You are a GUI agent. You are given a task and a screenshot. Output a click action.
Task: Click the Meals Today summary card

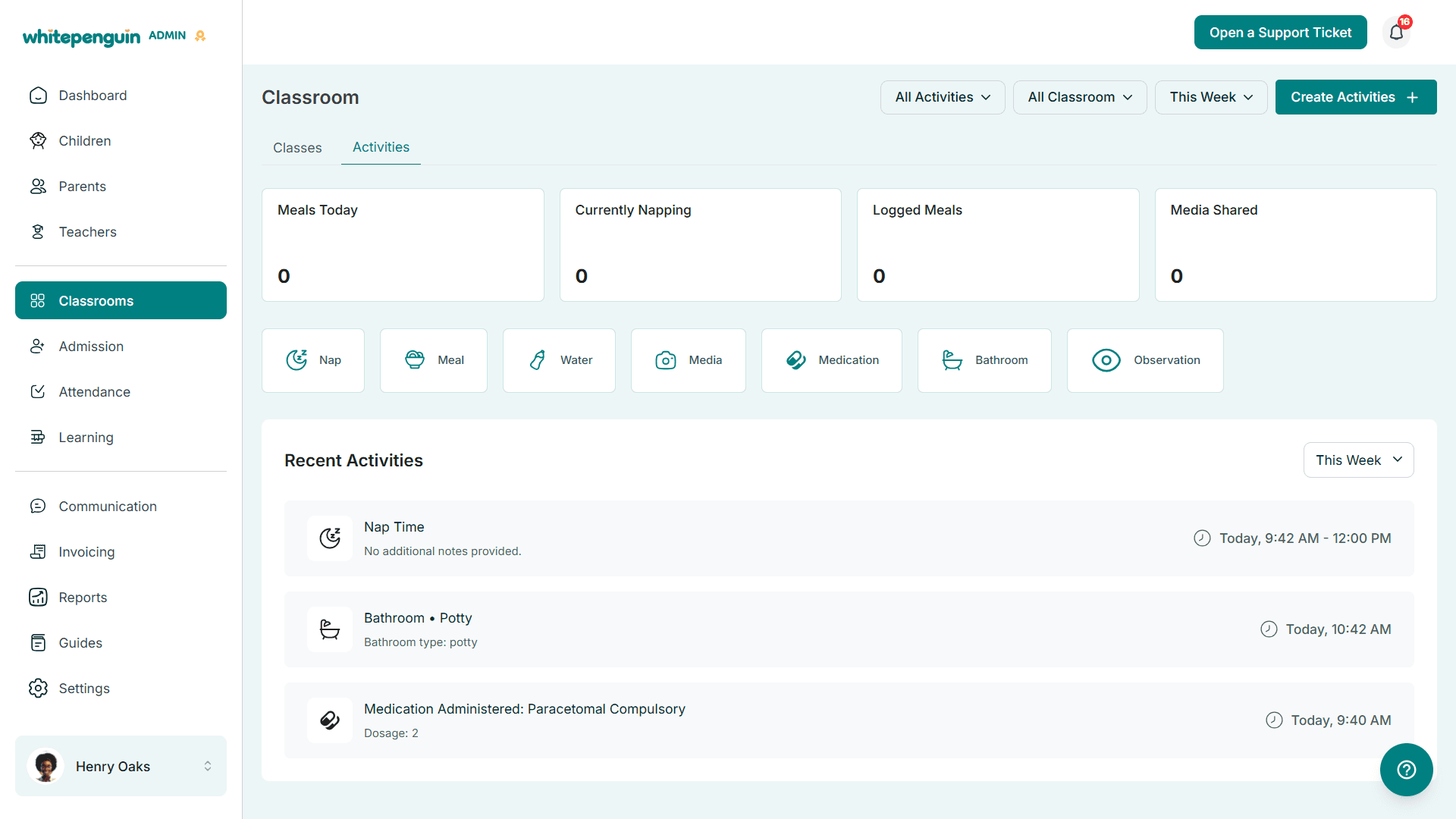tap(403, 245)
